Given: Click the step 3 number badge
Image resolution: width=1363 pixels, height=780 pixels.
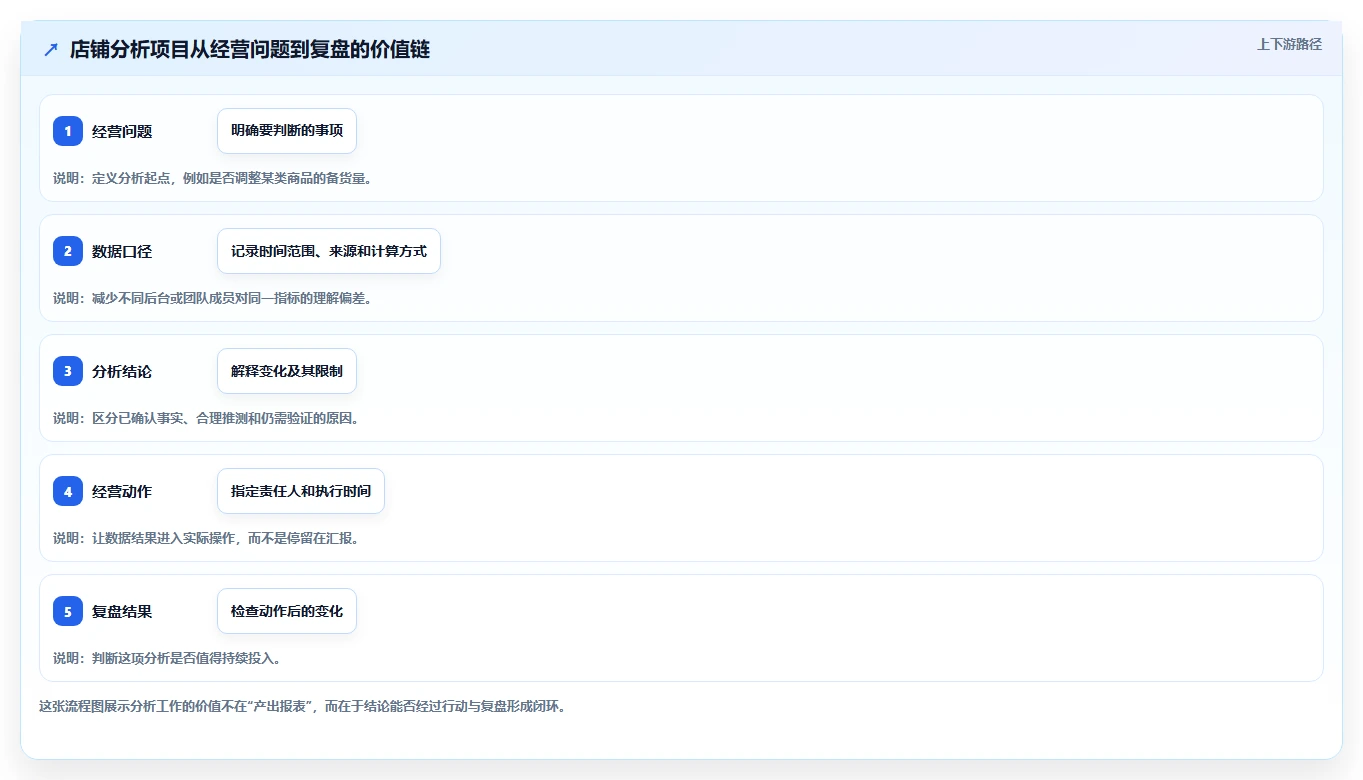Looking at the screenshot, I should click(x=68, y=371).
